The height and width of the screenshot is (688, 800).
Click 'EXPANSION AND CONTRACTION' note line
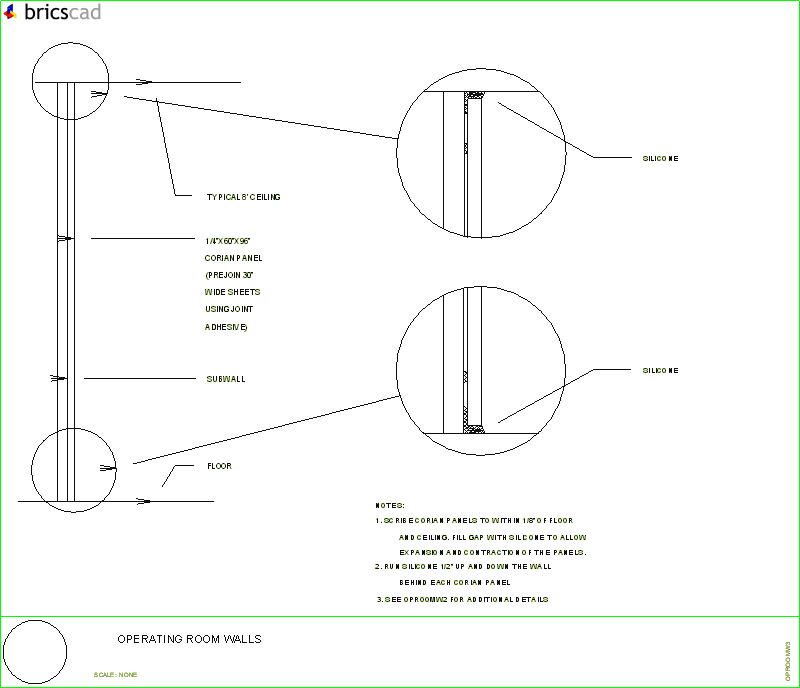point(492,552)
